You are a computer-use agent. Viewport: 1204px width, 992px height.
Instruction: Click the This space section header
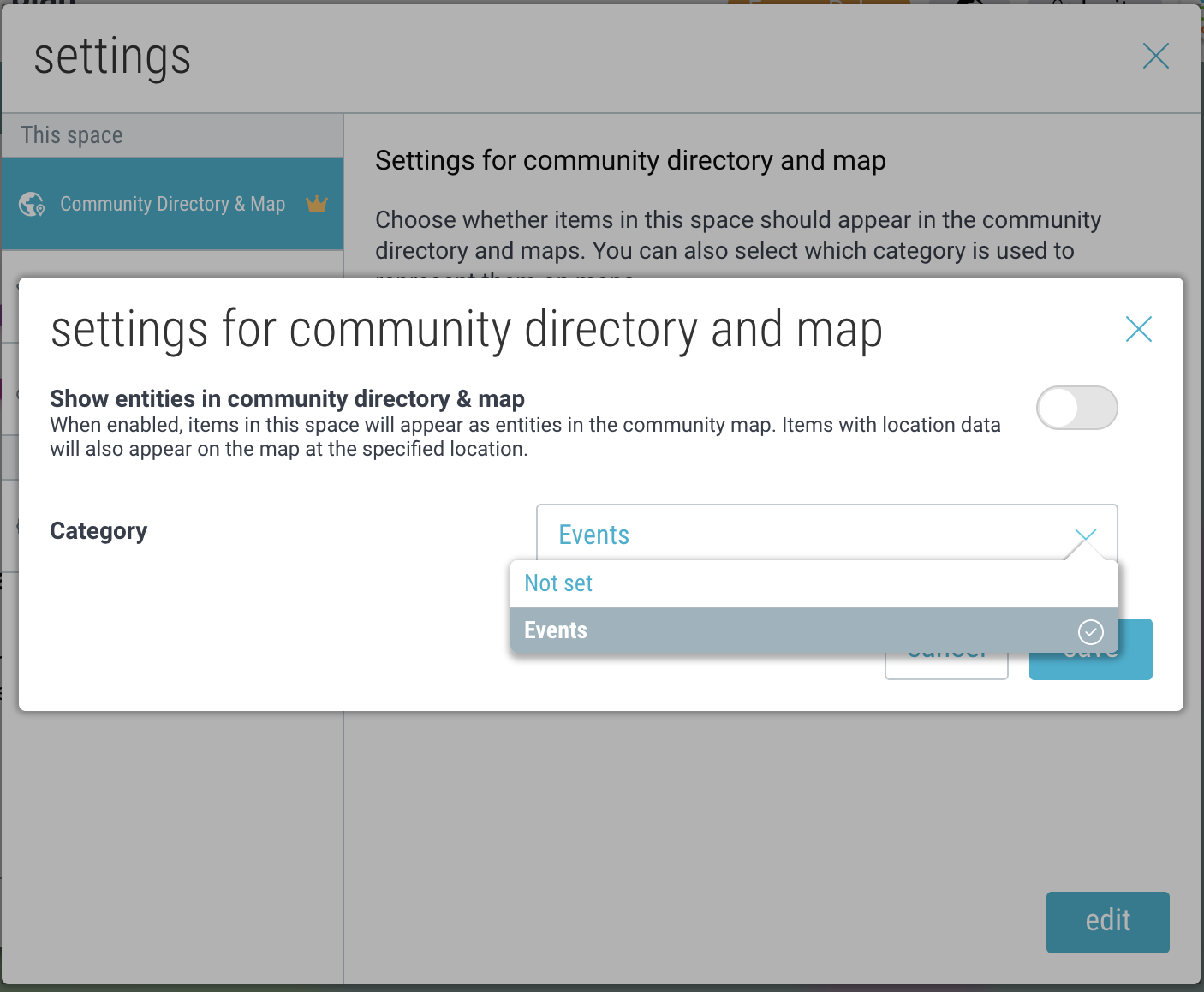pos(72,135)
